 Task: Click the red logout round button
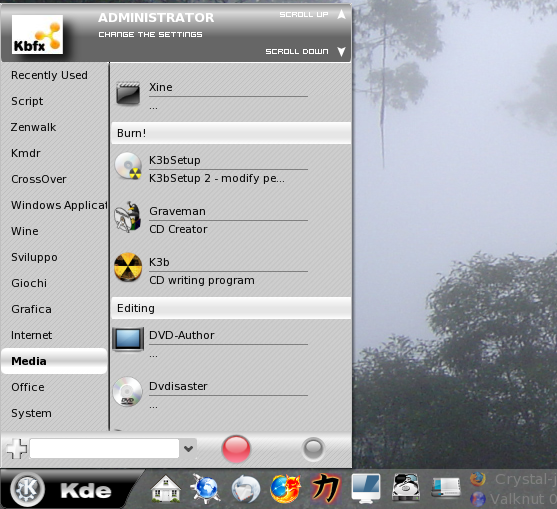click(x=236, y=449)
